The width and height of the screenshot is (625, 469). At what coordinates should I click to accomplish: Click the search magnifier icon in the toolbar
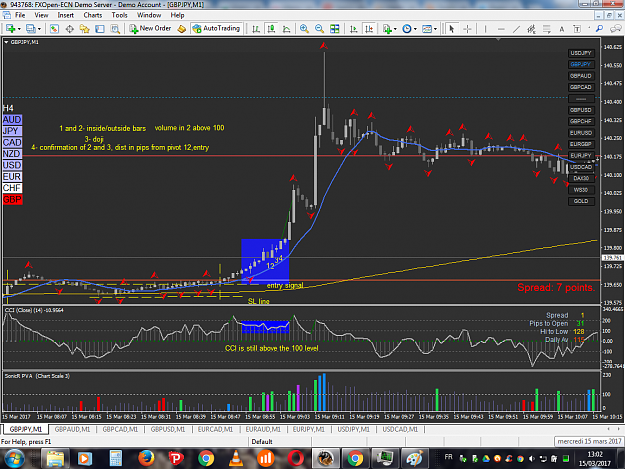pyautogui.click(x=599, y=29)
